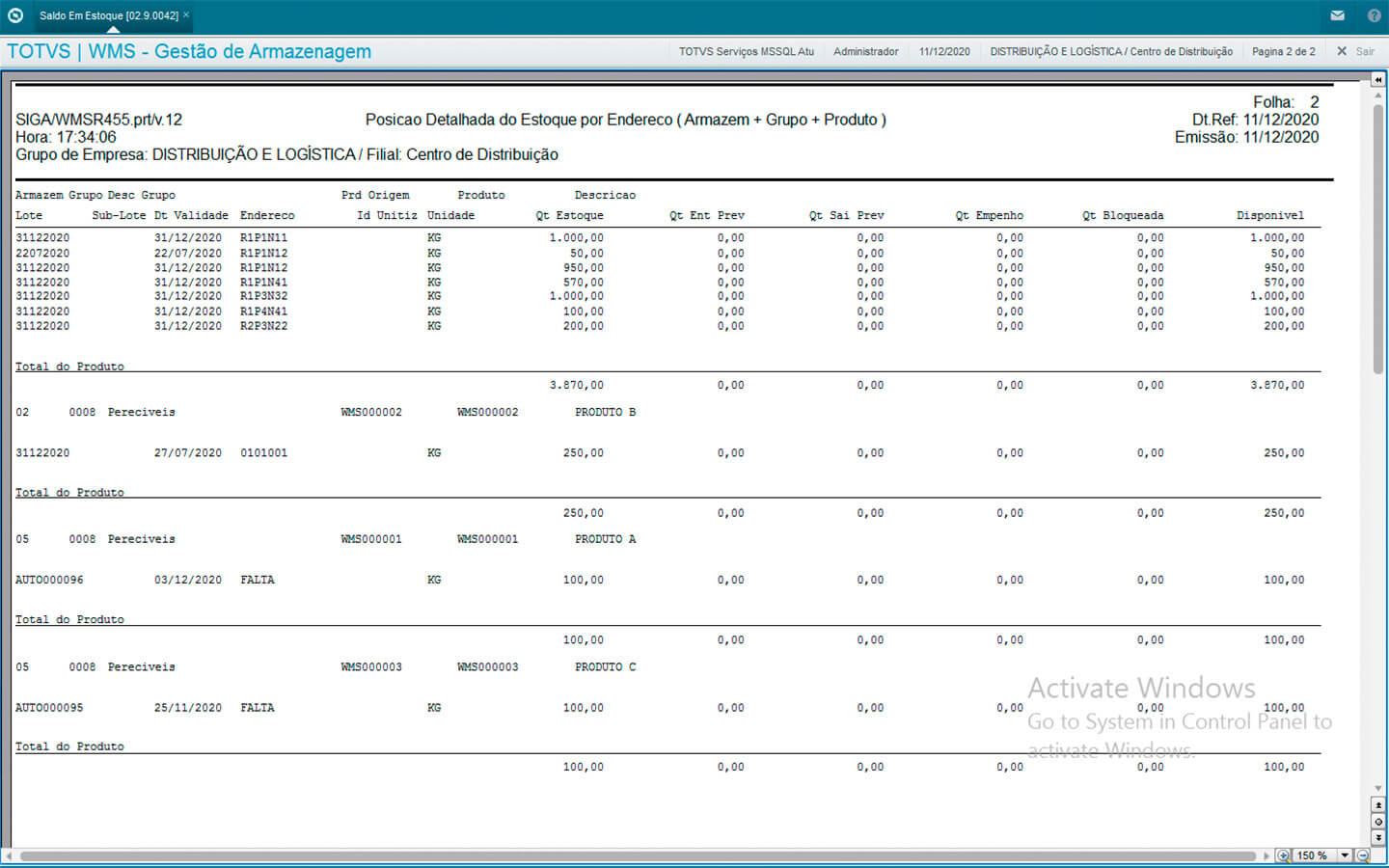Close the Saldo Em Estoque tab
Viewport: 1389px width, 868px height.
[186, 15]
